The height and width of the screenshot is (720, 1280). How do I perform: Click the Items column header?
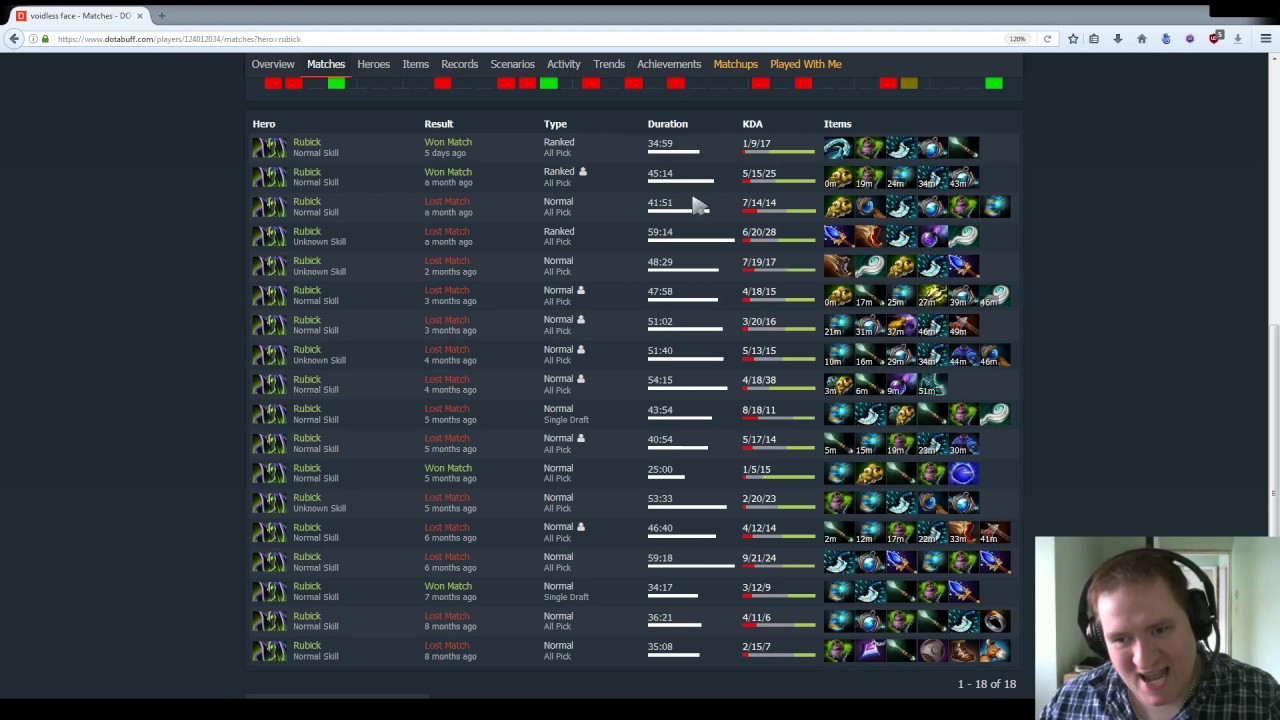pyautogui.click(x=837, y=124)
